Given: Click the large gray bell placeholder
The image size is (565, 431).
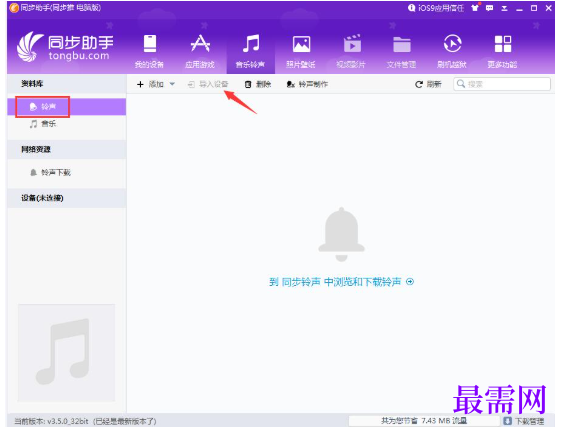Looking at the screenshot, I should (x=342, y=234).
